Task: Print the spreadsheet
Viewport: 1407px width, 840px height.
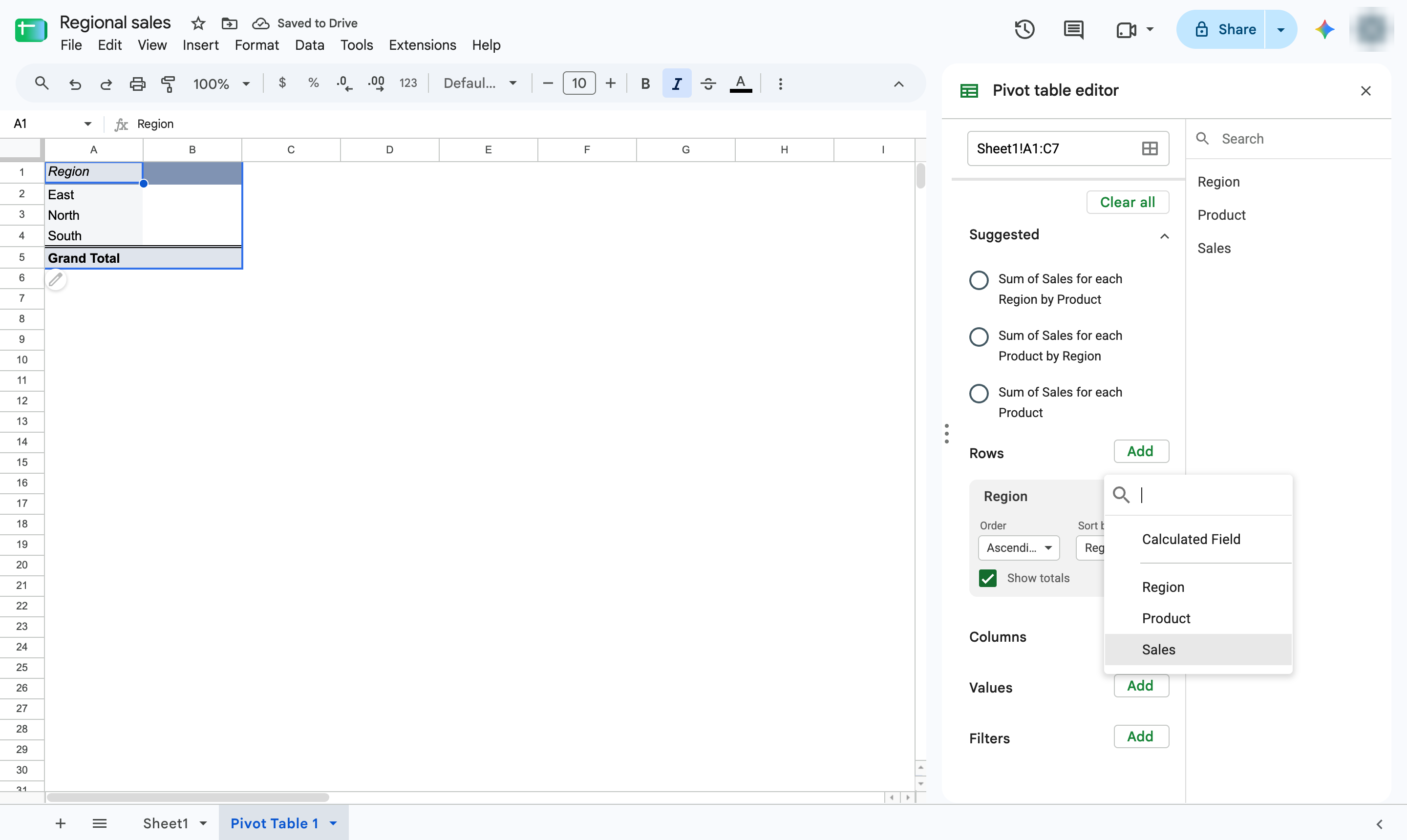Action: [138, 84]
